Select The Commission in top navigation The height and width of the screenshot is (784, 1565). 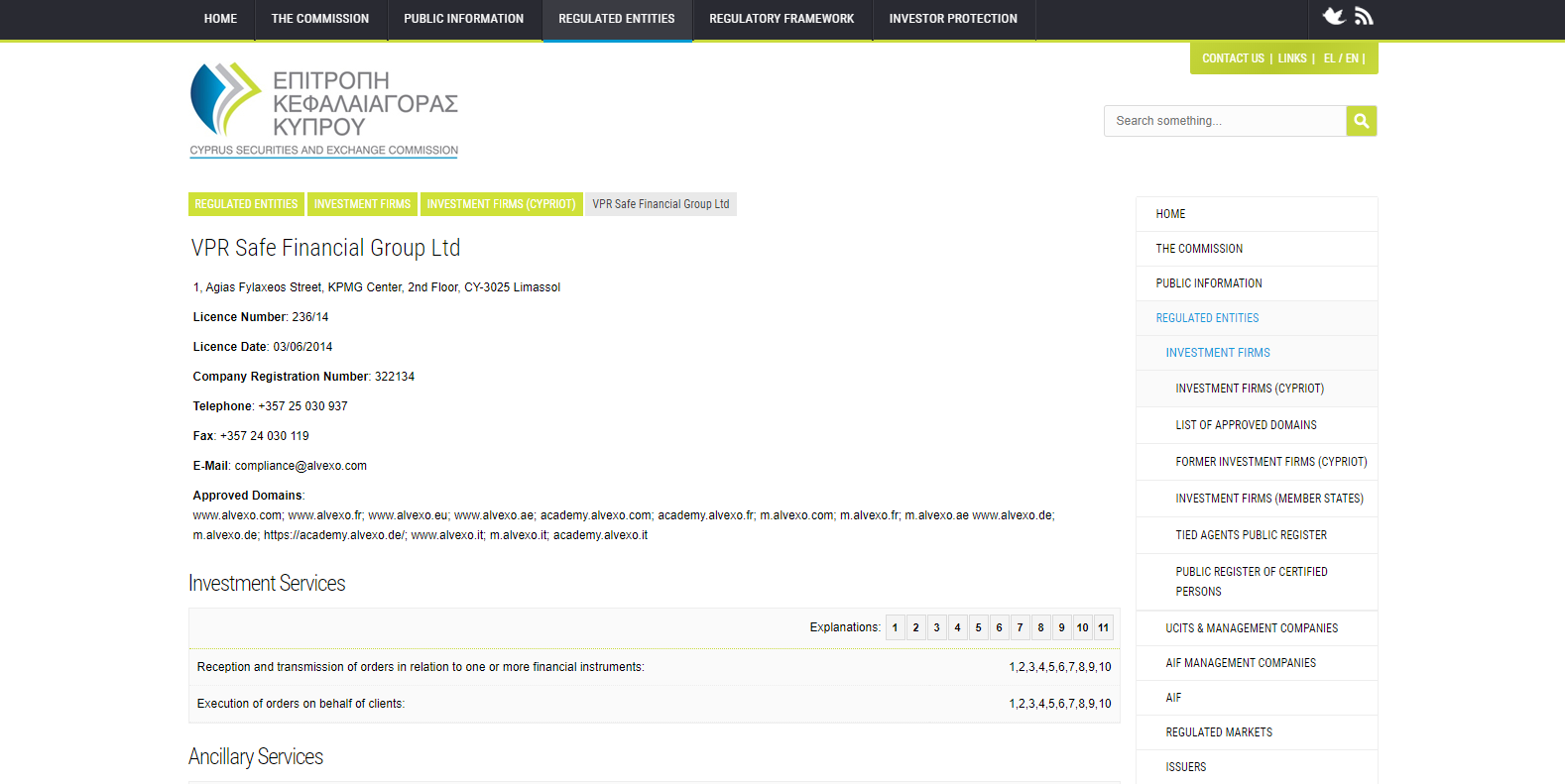(x=319, y=19)
